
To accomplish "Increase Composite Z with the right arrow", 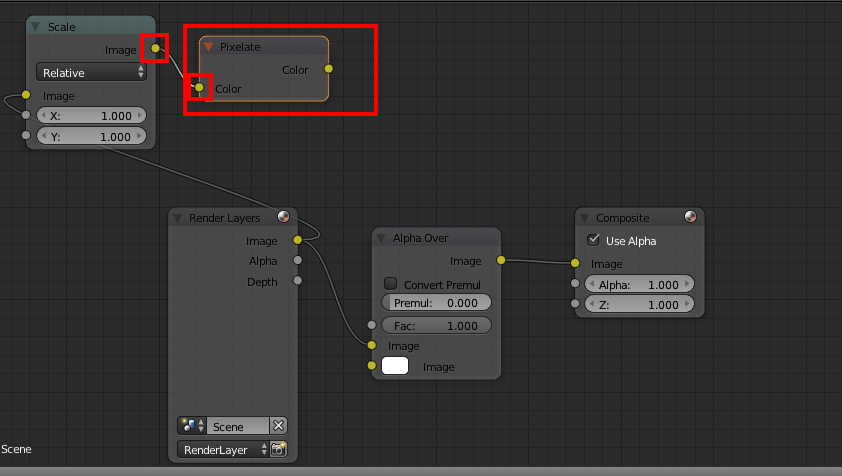I will click(687, 305).
